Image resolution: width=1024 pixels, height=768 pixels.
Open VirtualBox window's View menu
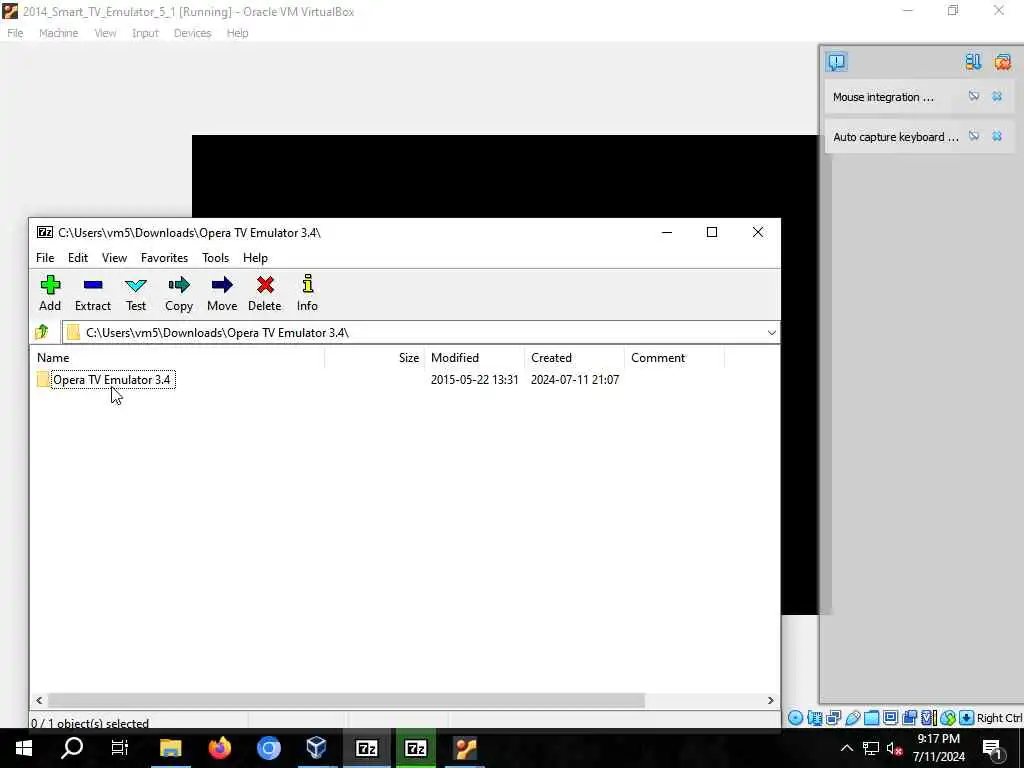click(x=105, y=33)
